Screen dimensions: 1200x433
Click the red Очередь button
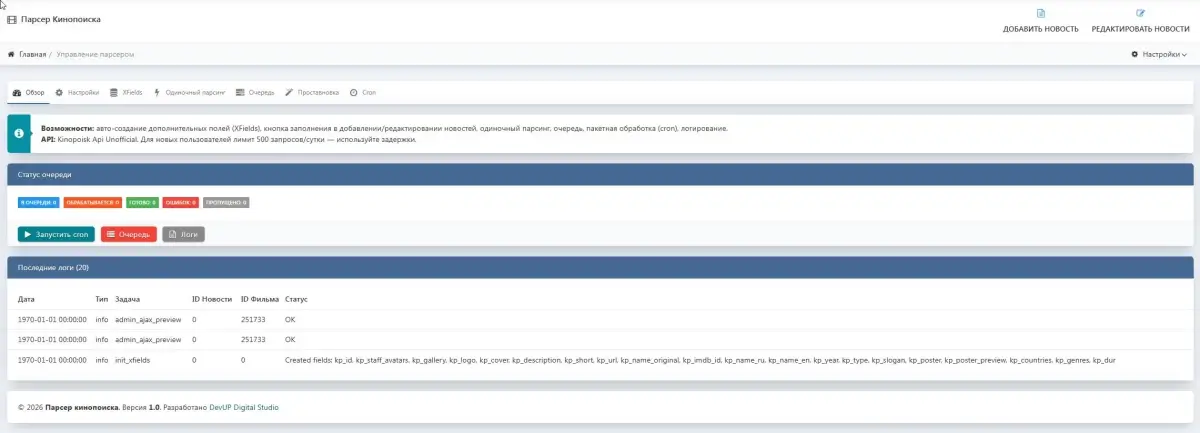tap(128, 234)
